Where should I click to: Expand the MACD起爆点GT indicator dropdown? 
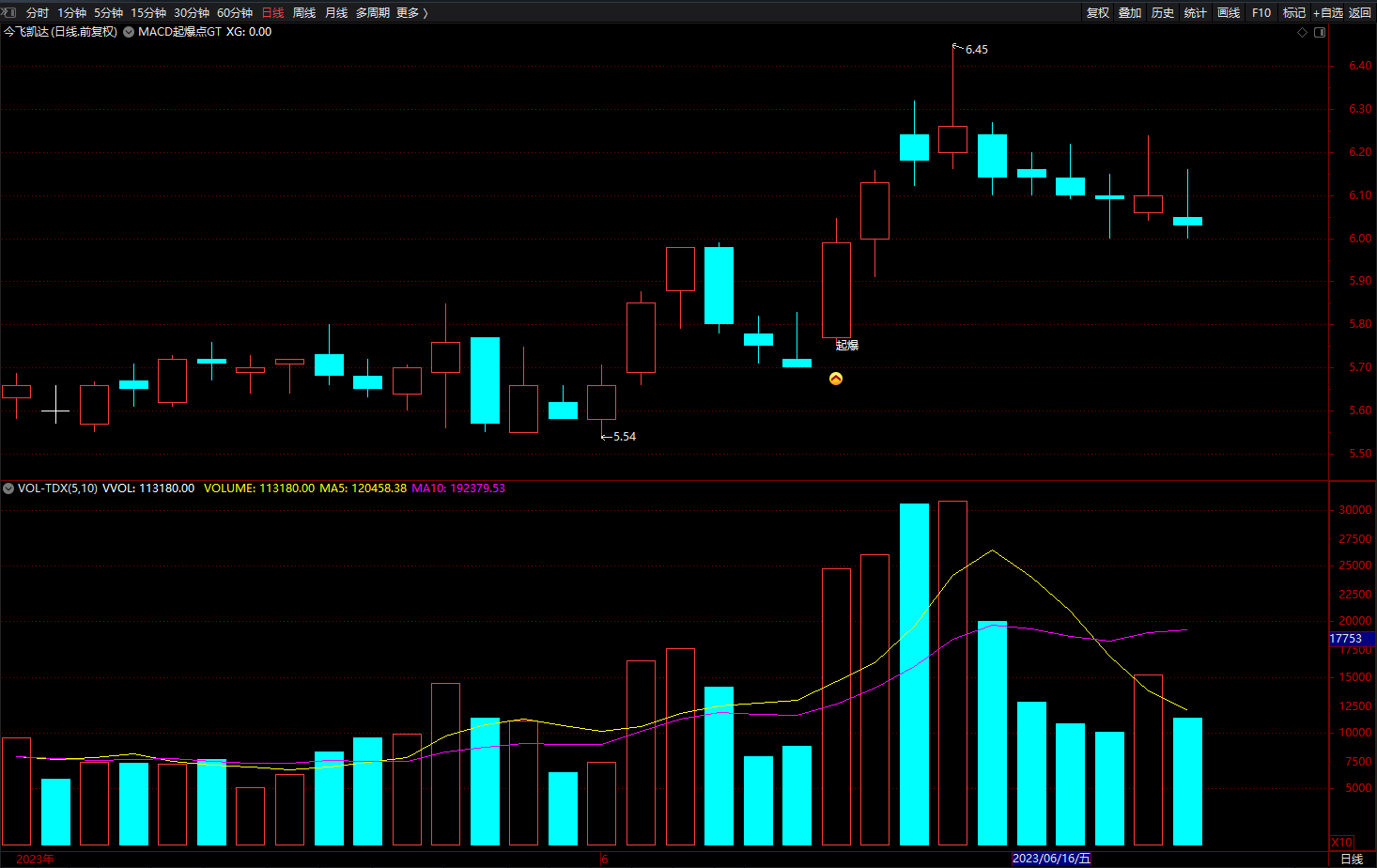coord(129,32)
